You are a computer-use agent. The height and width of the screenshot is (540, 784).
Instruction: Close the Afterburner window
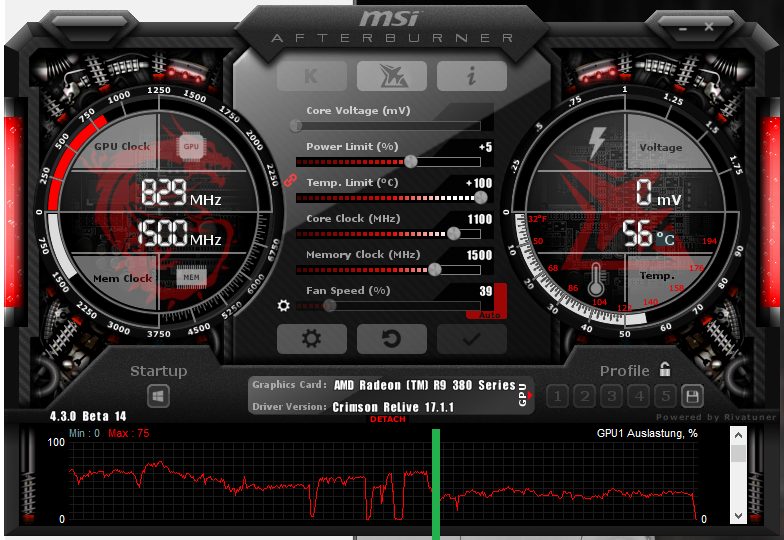[x=709, y=26]
